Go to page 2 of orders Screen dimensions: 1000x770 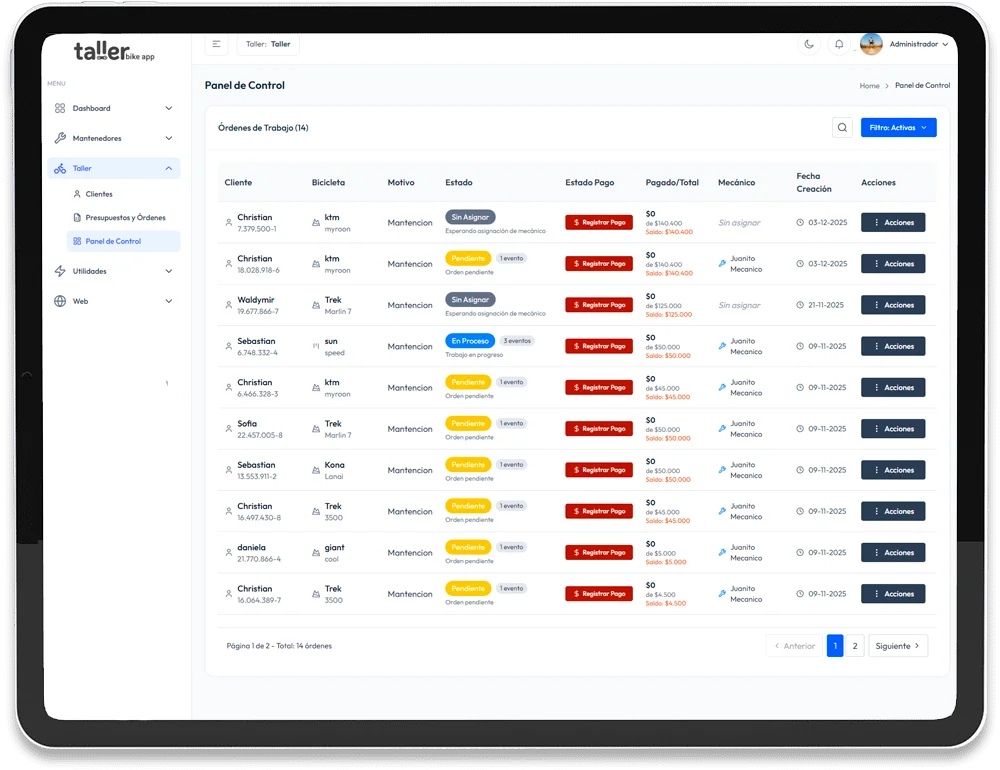click(855, 646)
